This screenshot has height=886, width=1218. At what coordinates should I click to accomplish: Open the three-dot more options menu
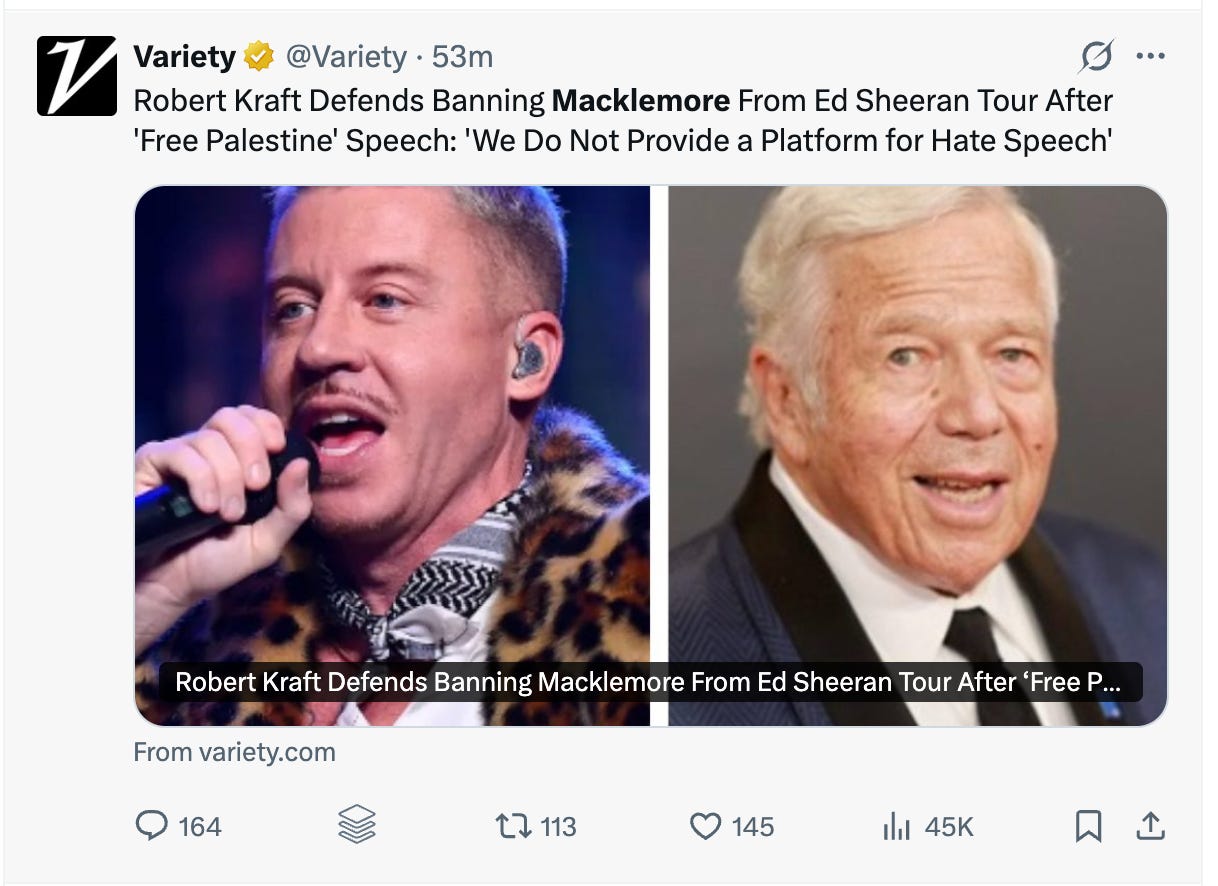(x=1151, y=57)
